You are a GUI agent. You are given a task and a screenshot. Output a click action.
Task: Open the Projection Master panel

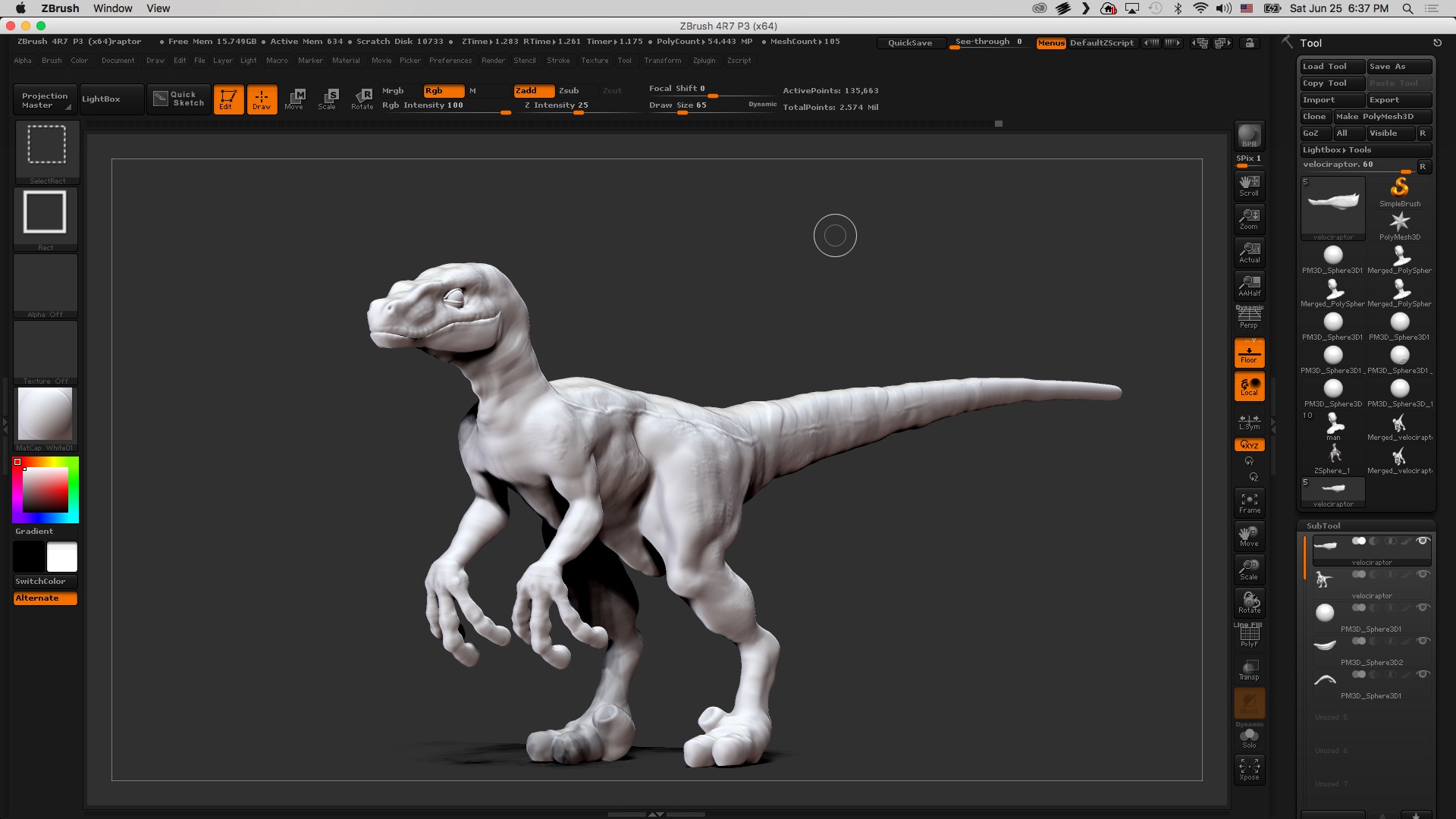click(x=45, y=99)
